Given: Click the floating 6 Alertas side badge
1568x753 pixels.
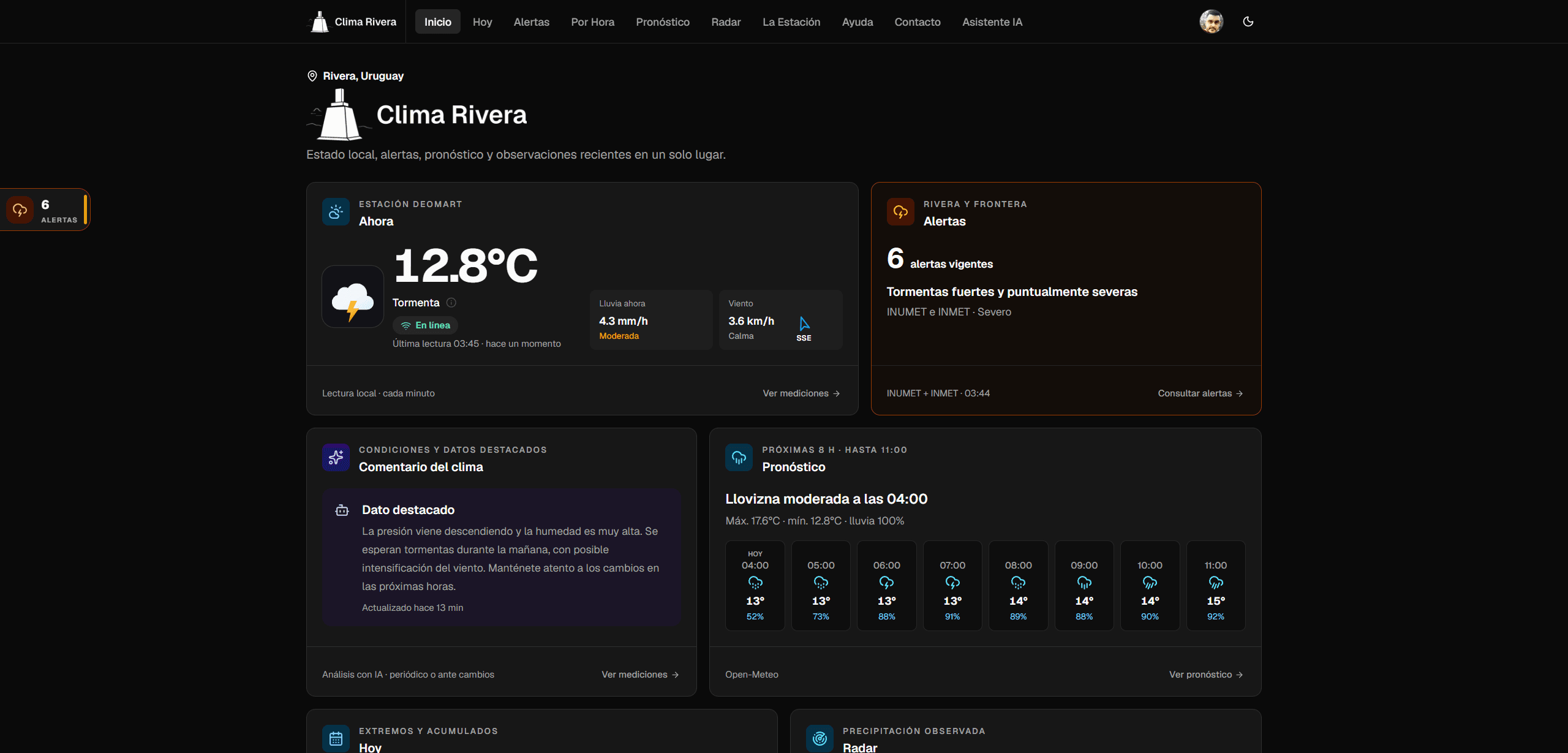Looking at the screenshot, I should point(45,210).
